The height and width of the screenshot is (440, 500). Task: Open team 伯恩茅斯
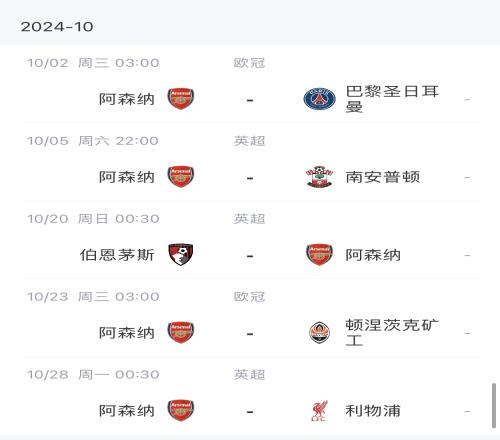117,255
